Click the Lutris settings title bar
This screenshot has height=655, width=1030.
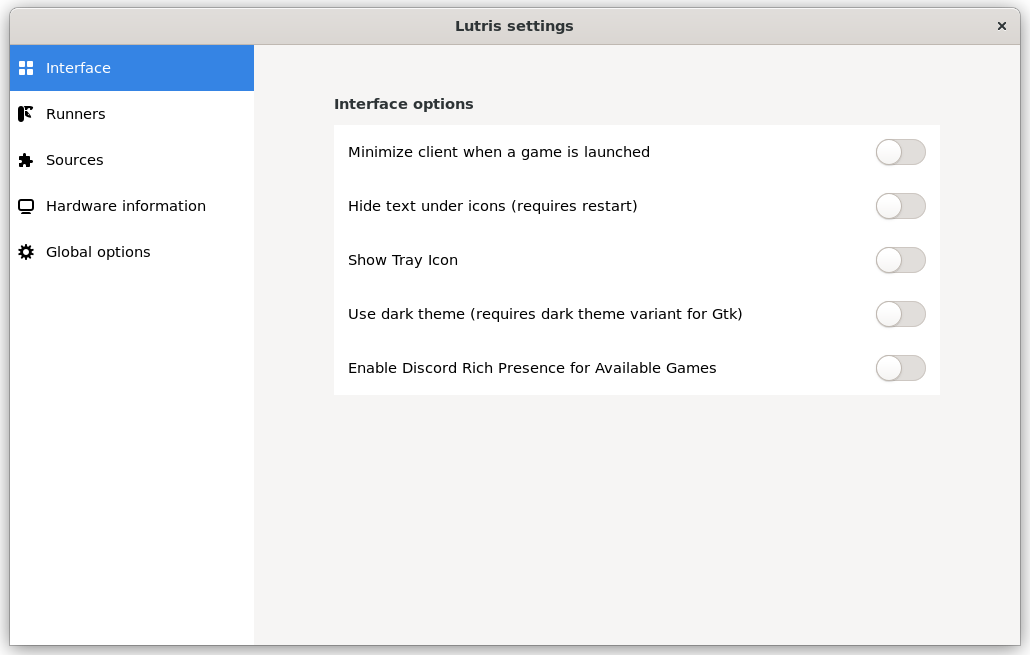pos(514,26)
